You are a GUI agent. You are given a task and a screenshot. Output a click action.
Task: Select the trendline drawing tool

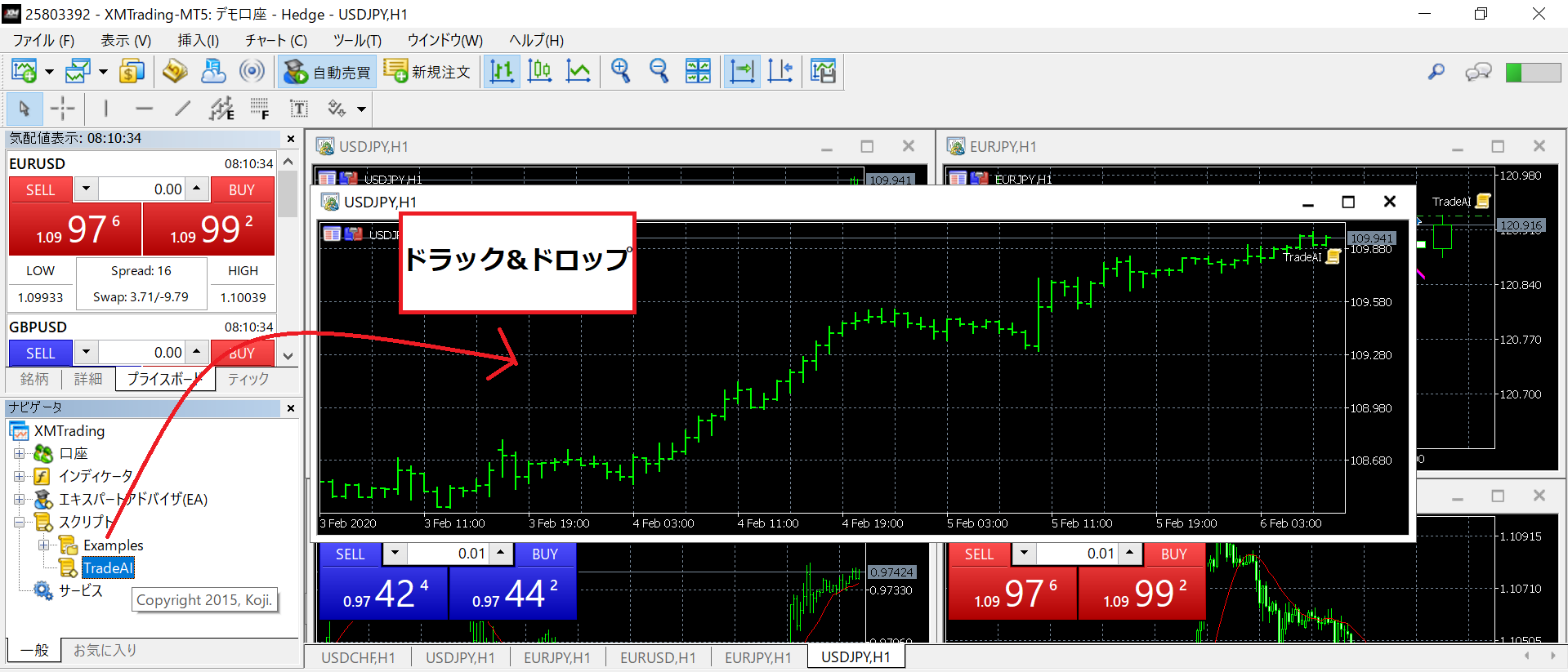point(182,109)
